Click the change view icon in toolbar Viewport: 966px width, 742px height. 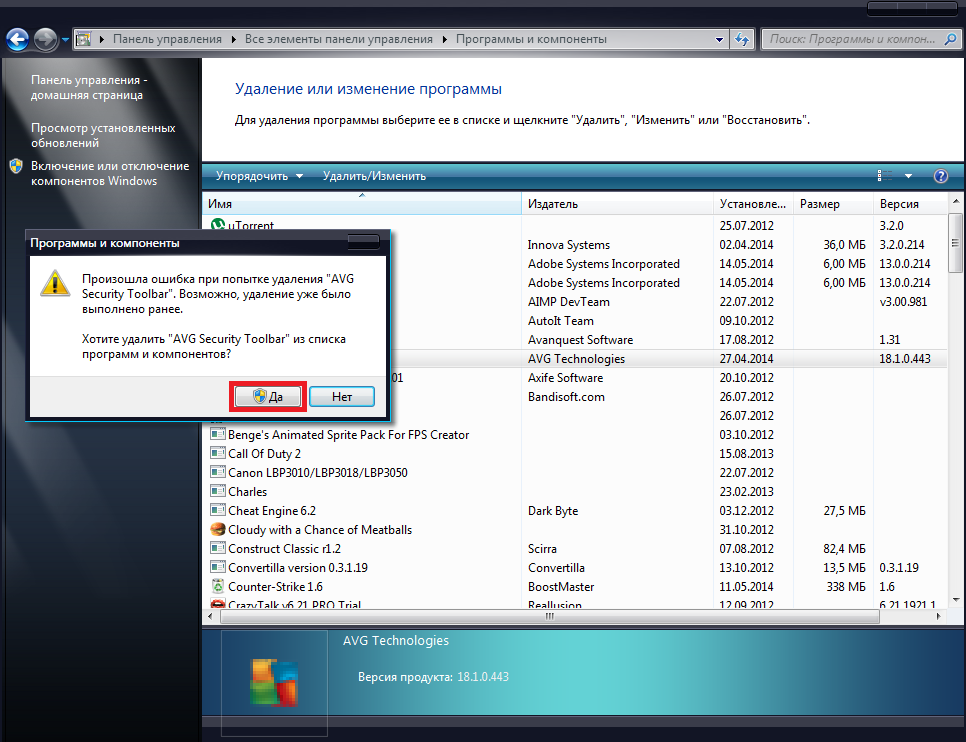[x=885, y=176]
